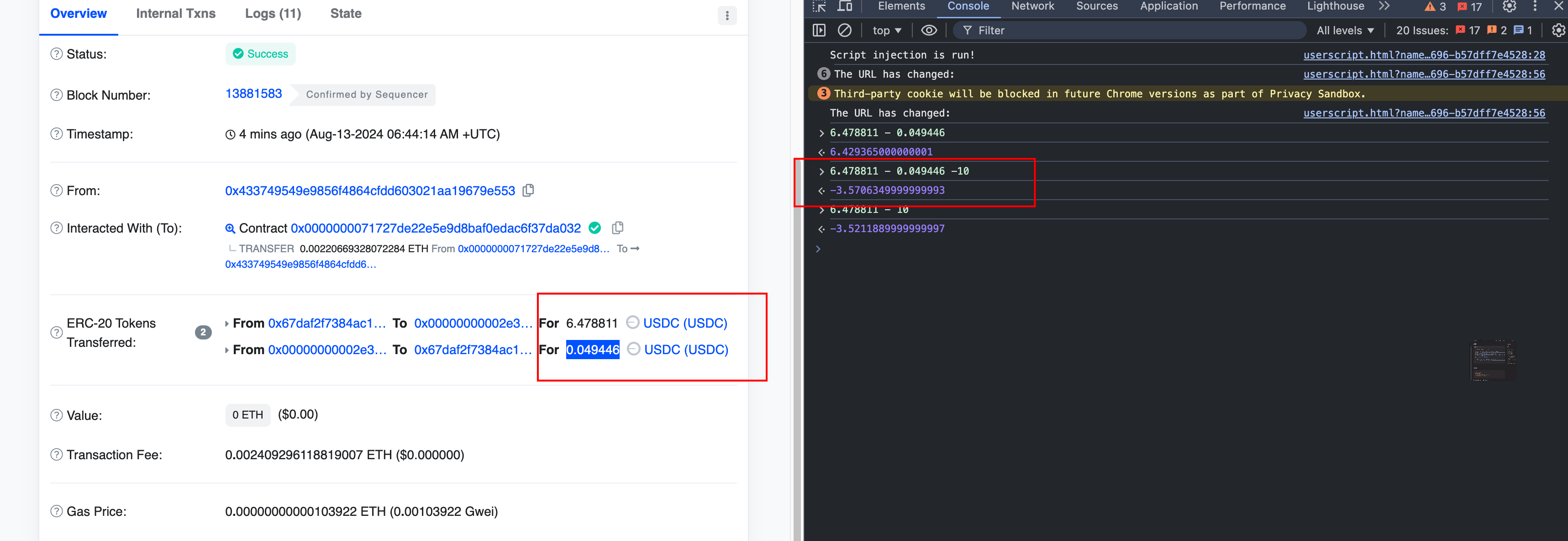This screenshot has height=541, width=1568.
Task: Open the three-dot more options button on transaction page
Action: coord(727,16)
